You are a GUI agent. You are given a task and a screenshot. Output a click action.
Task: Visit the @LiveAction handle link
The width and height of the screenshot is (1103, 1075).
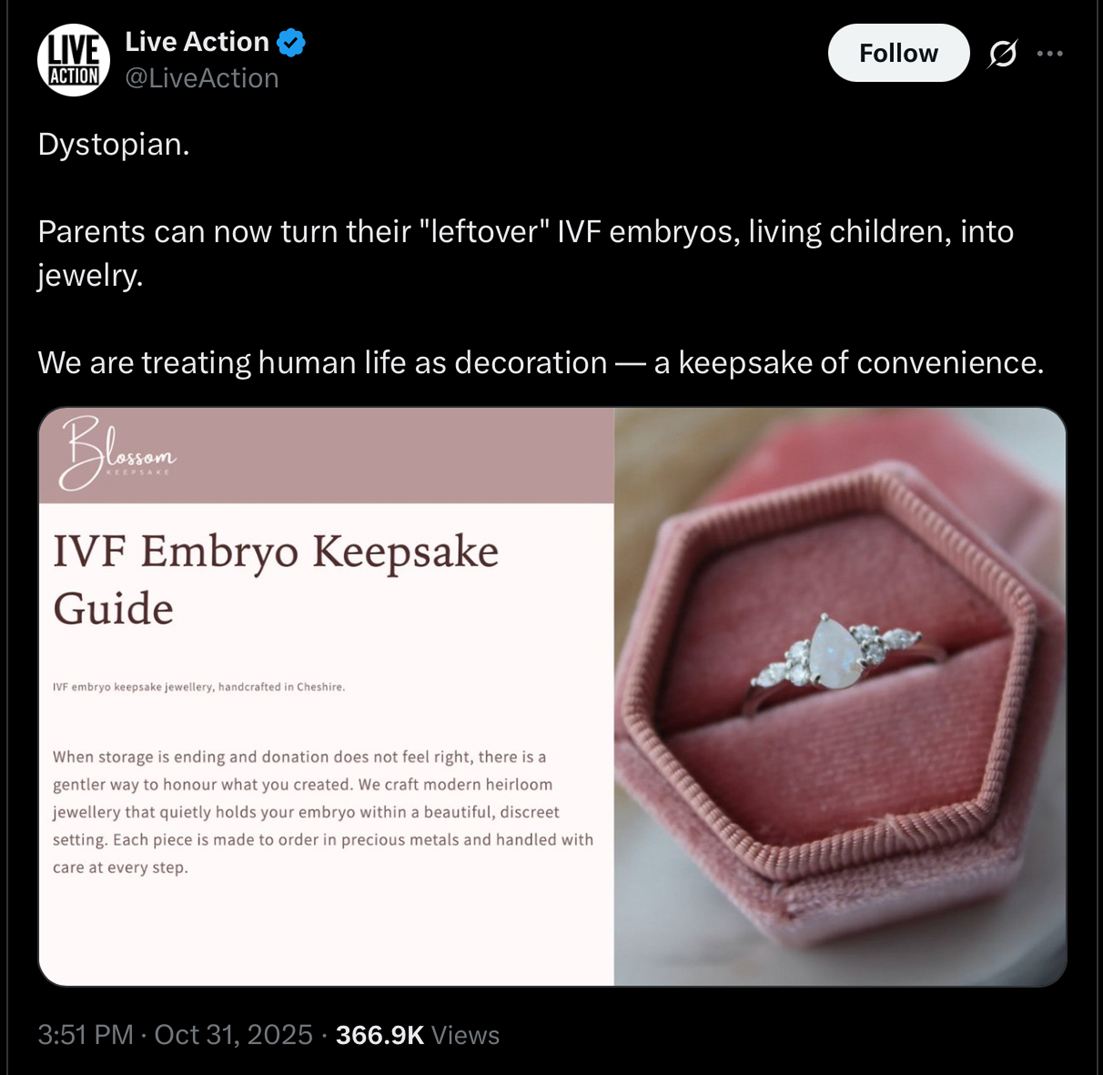click(x=201, y=78)
